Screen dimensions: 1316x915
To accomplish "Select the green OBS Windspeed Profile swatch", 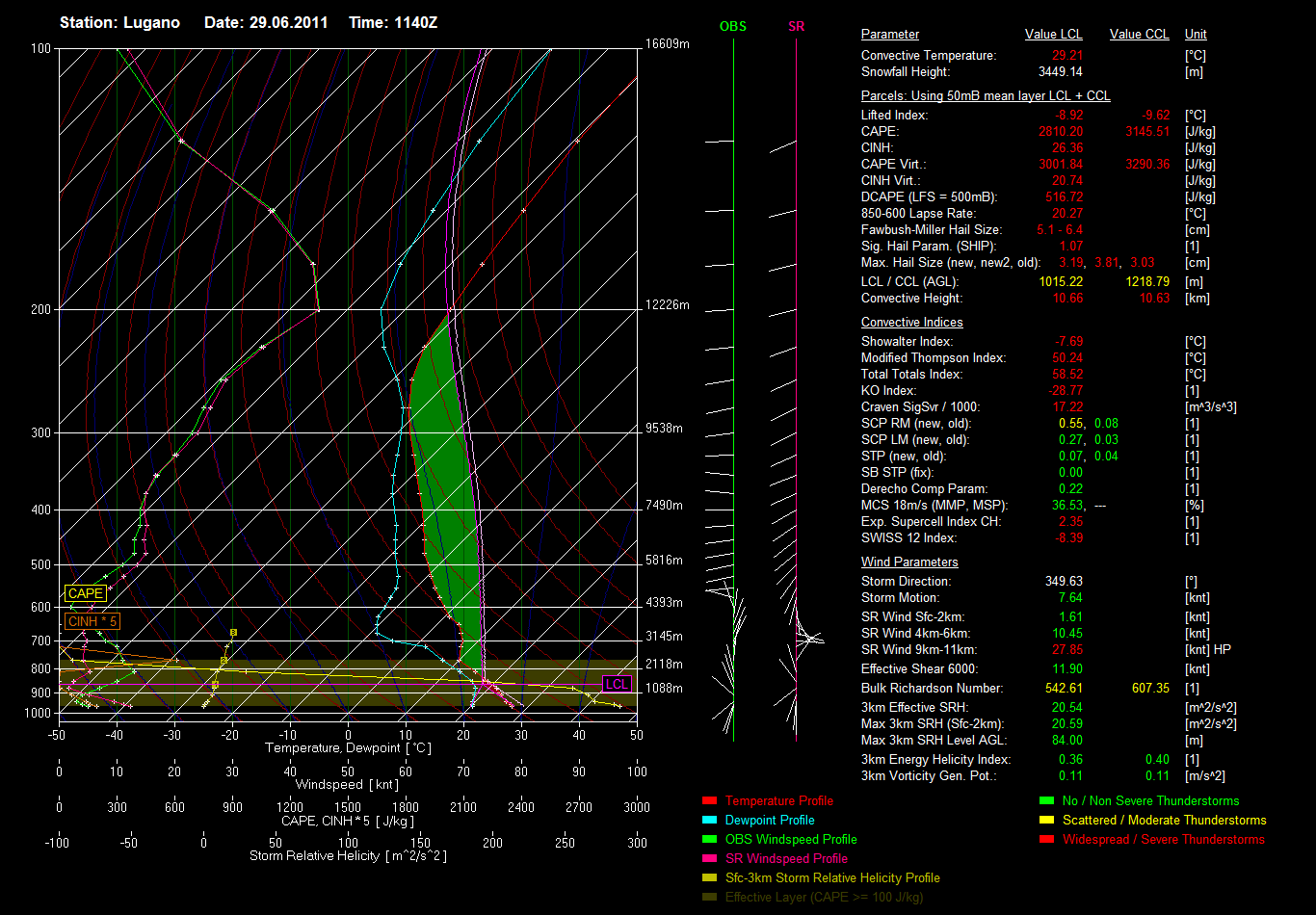I will tap(710, 840).
